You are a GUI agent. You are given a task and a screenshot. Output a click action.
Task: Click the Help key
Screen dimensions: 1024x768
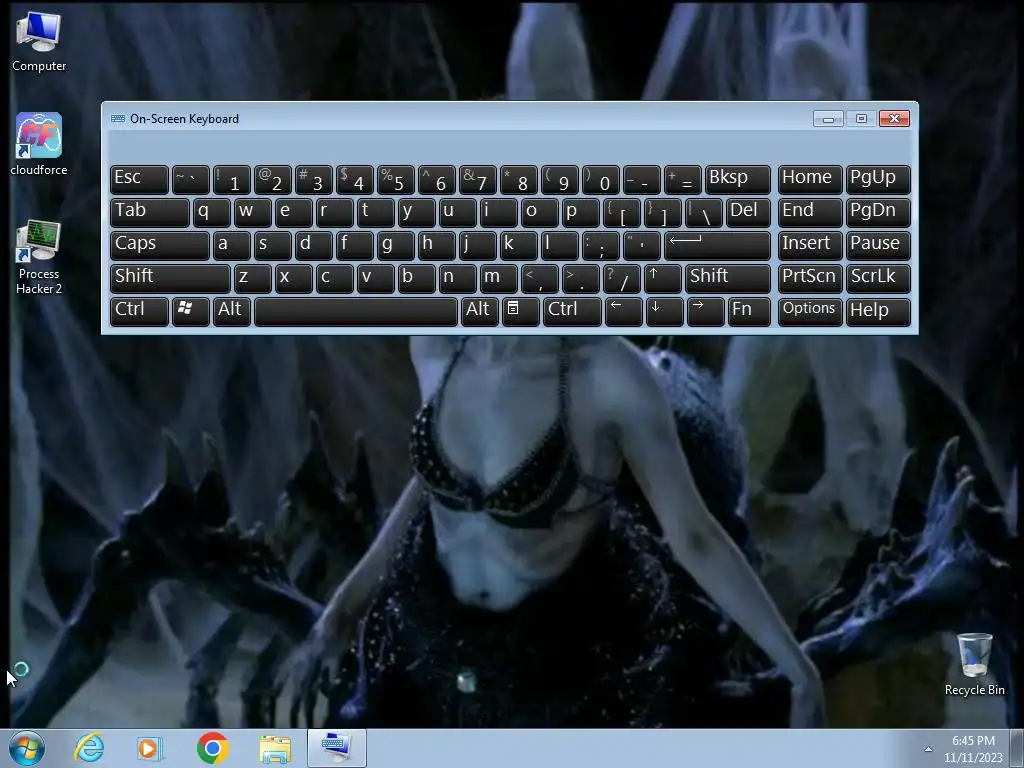[x=878, y=311]
